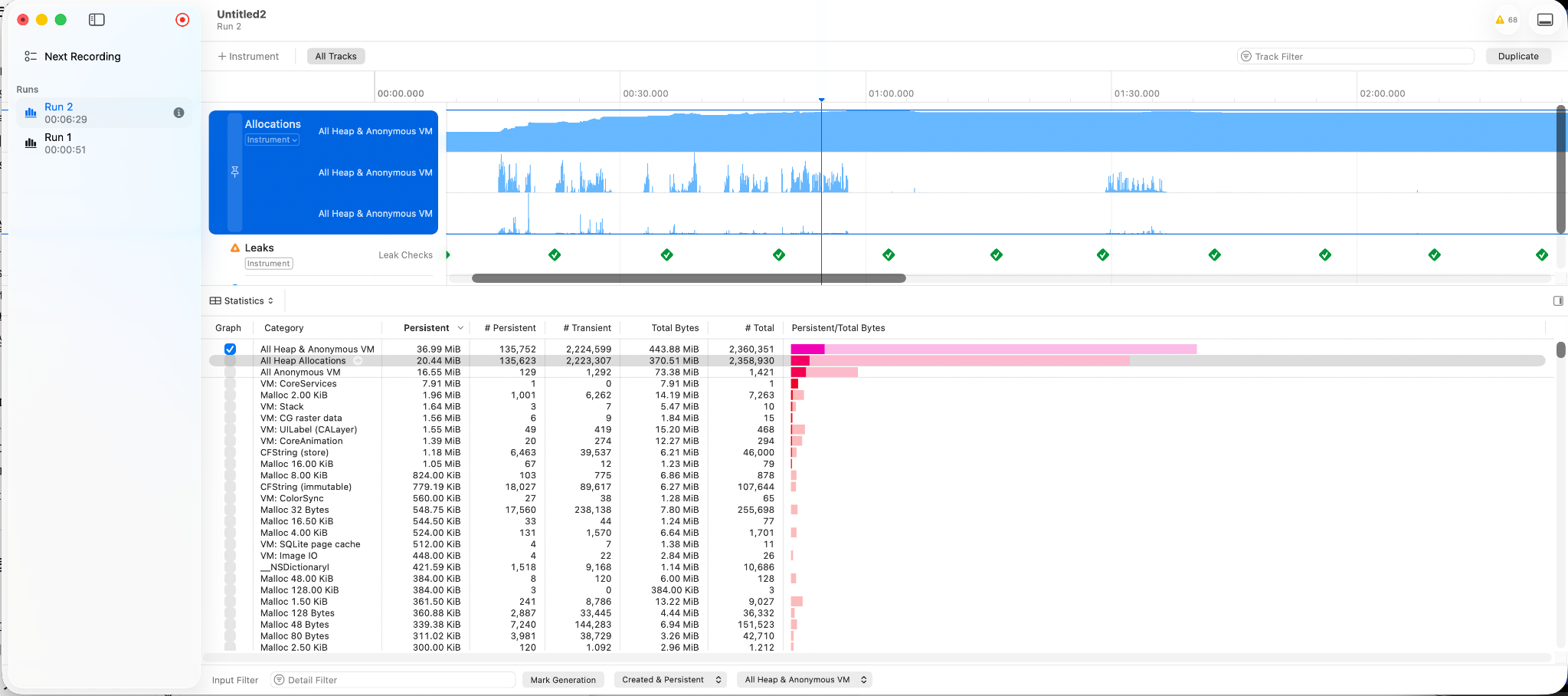Select the Malloc 128.00 KiB row
The image size is (1568, 696).
(877, 591)
